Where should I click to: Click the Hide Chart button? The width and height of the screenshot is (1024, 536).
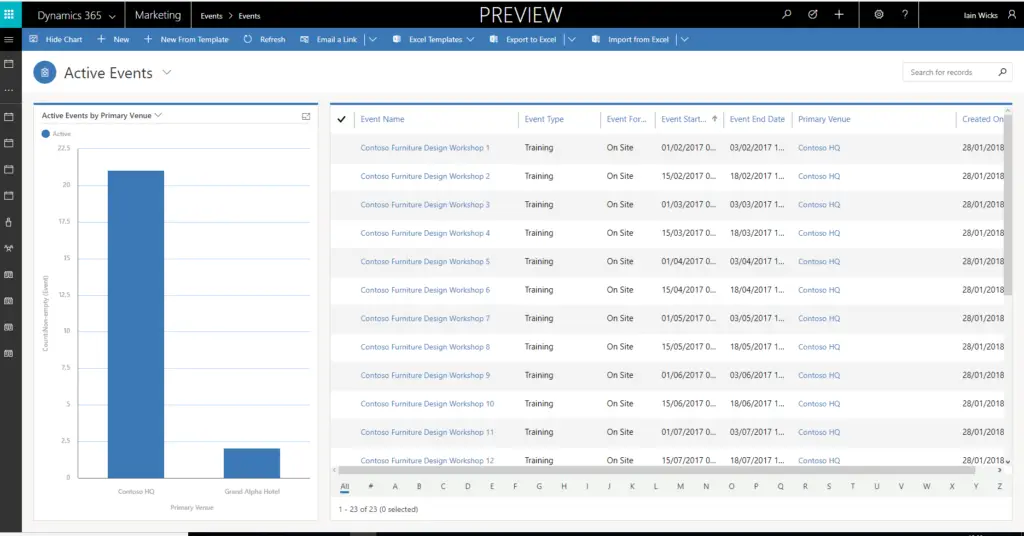tap(56, 39)
